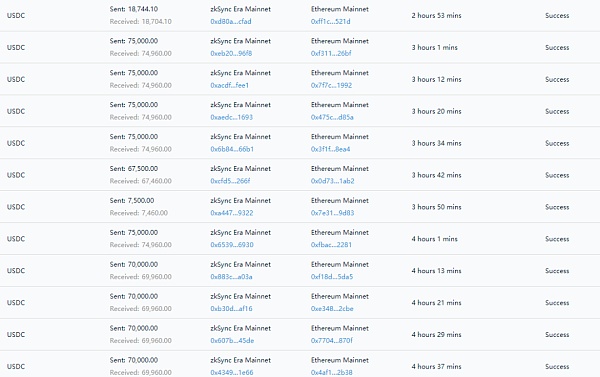This screenshot has width=600, height=377.
Task: Open Ethereum address 0x7e31...9d83
Action: coord(333,213)
